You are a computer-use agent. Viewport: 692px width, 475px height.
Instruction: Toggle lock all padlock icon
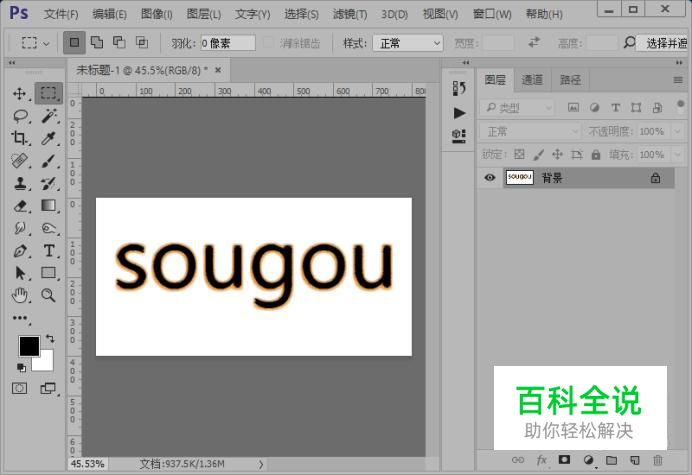coord(596,155)
